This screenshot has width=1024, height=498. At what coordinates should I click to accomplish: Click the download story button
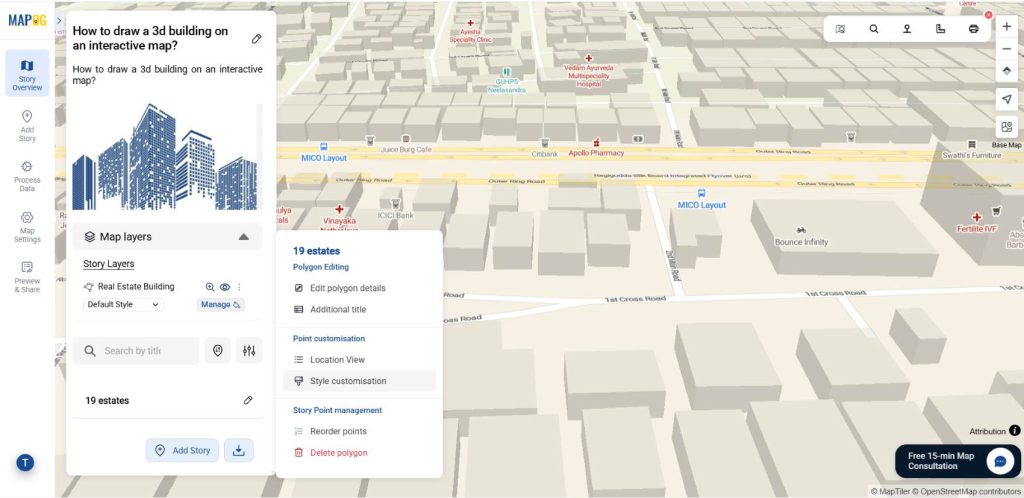click(x=239, y=450)
